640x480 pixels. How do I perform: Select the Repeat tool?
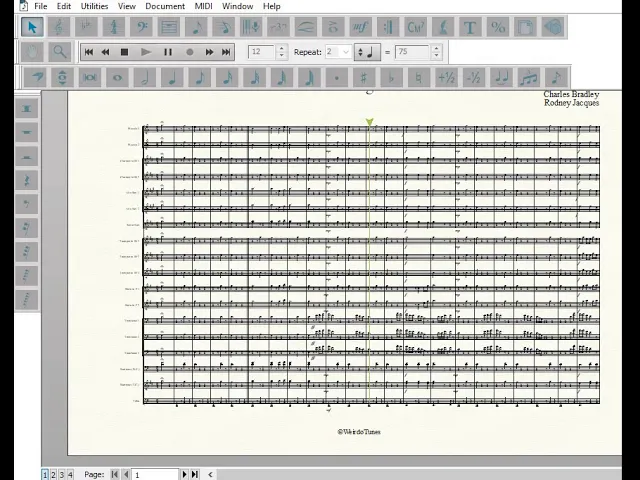388,27
